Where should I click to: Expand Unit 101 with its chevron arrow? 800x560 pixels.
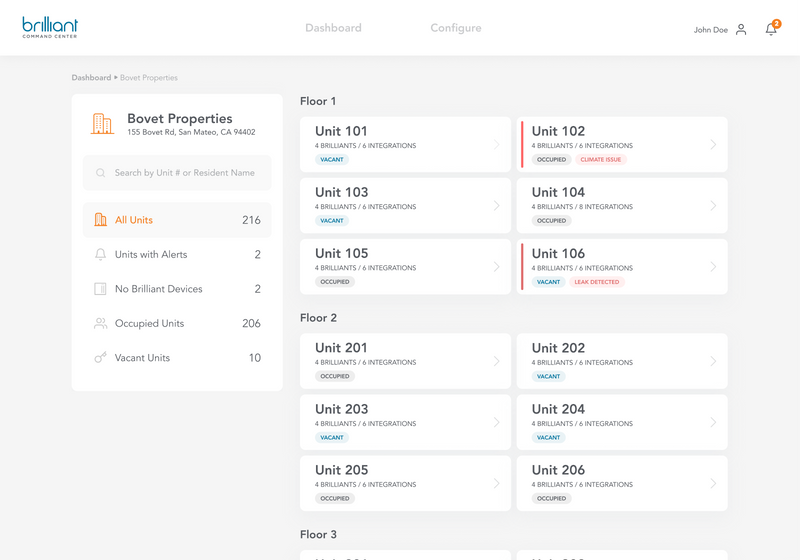click(496, 145)
